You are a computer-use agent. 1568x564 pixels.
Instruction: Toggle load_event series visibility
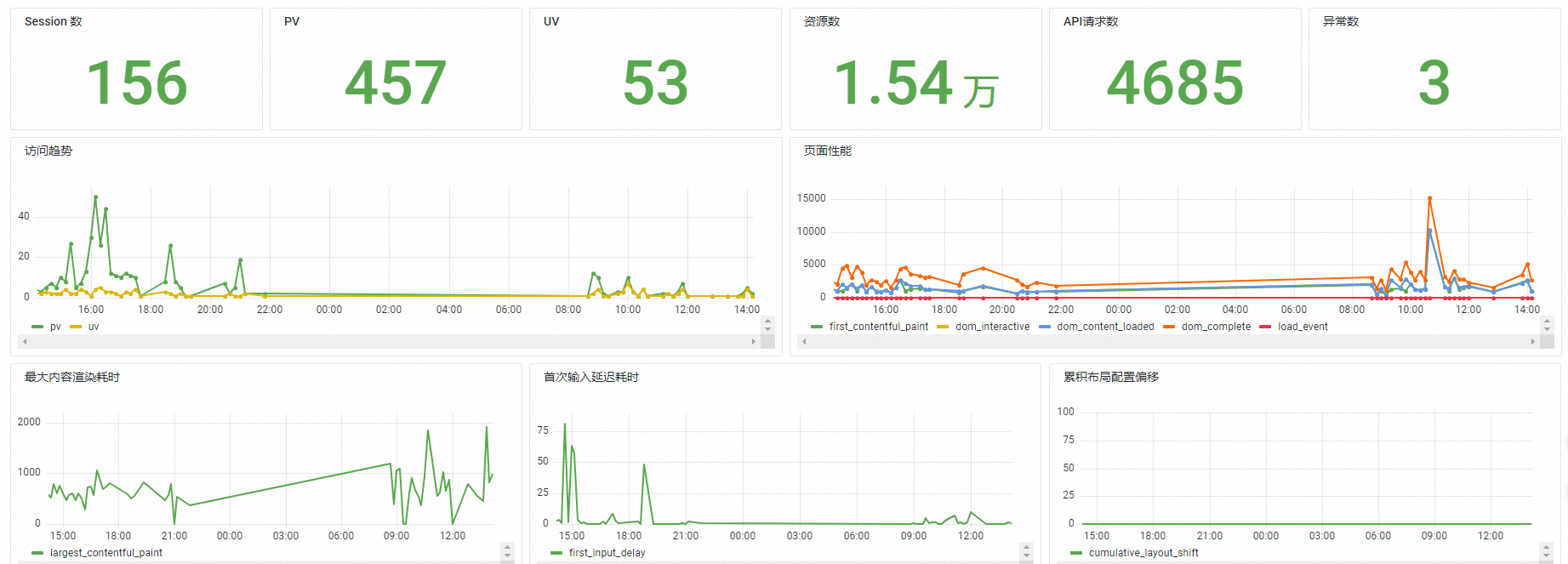1303,327
